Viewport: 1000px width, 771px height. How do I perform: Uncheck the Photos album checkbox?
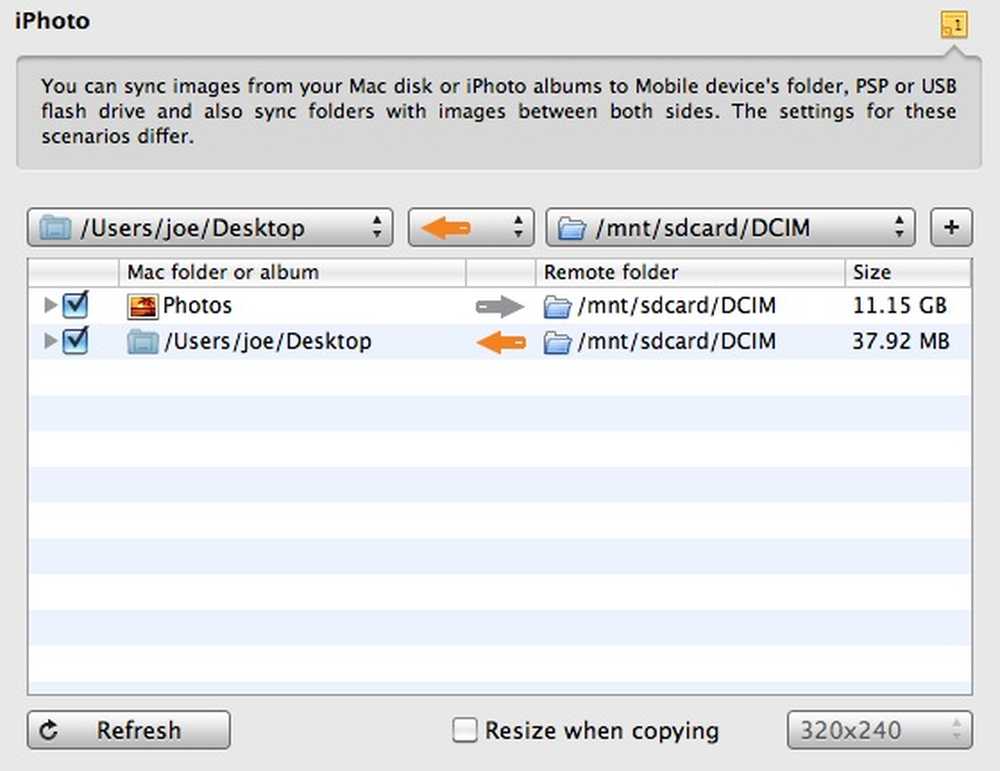tap(75, 305)
